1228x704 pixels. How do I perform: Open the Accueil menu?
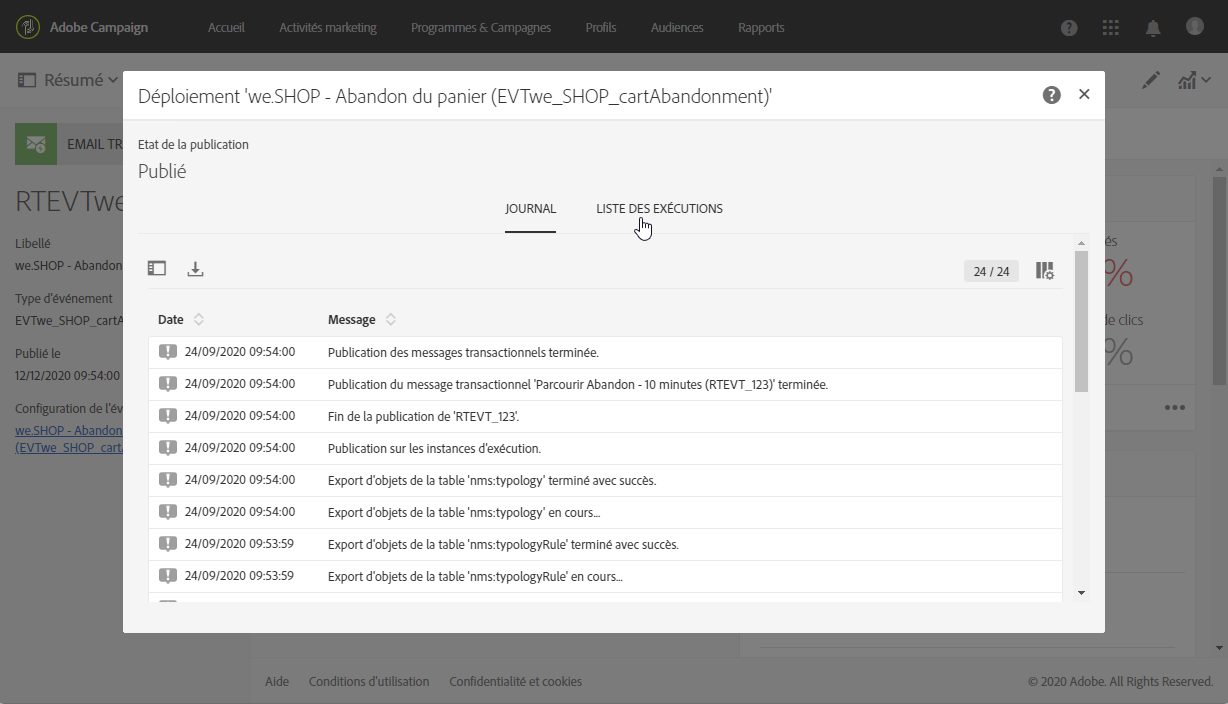coord(226,27)
